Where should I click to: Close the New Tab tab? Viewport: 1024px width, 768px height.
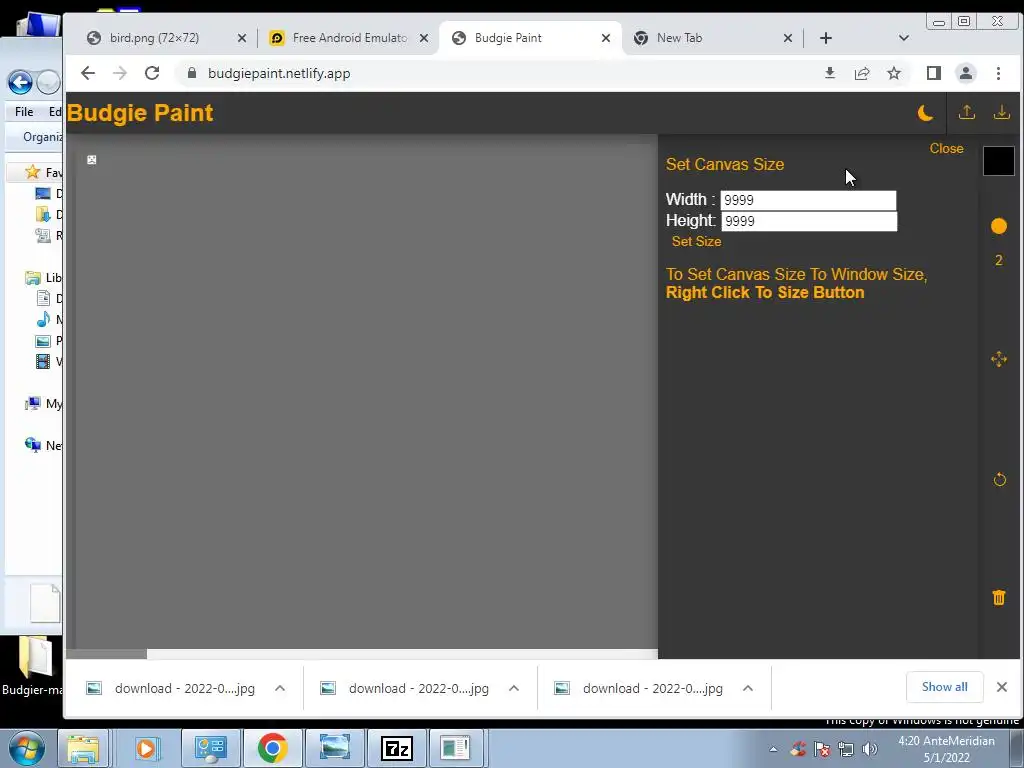click(788, 38)
